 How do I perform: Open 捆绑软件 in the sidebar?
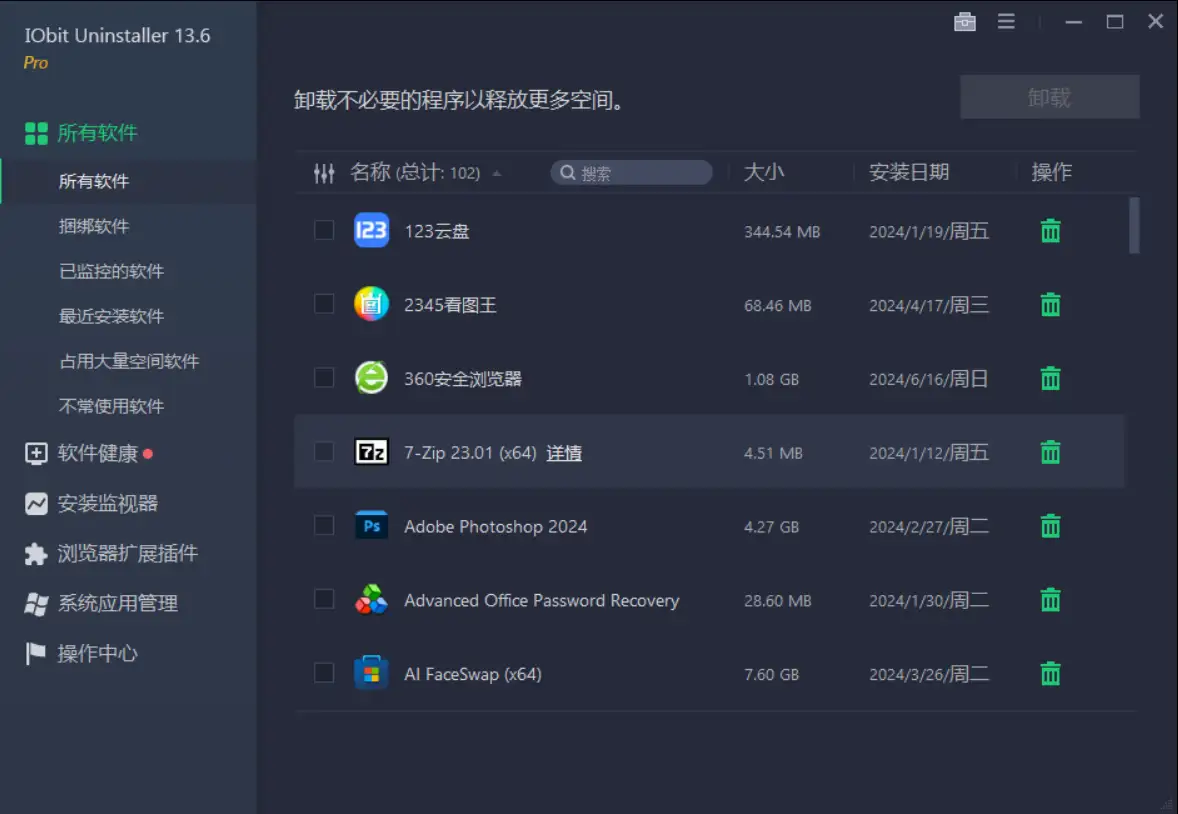94,227
